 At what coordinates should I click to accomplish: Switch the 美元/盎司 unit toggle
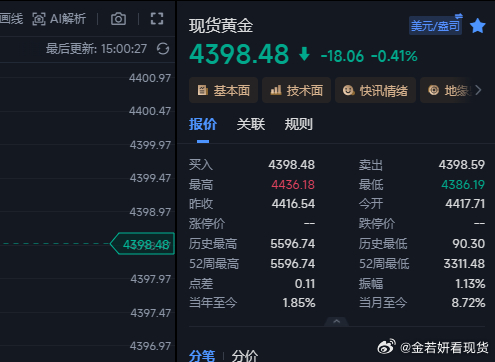[x=436, y=25]
